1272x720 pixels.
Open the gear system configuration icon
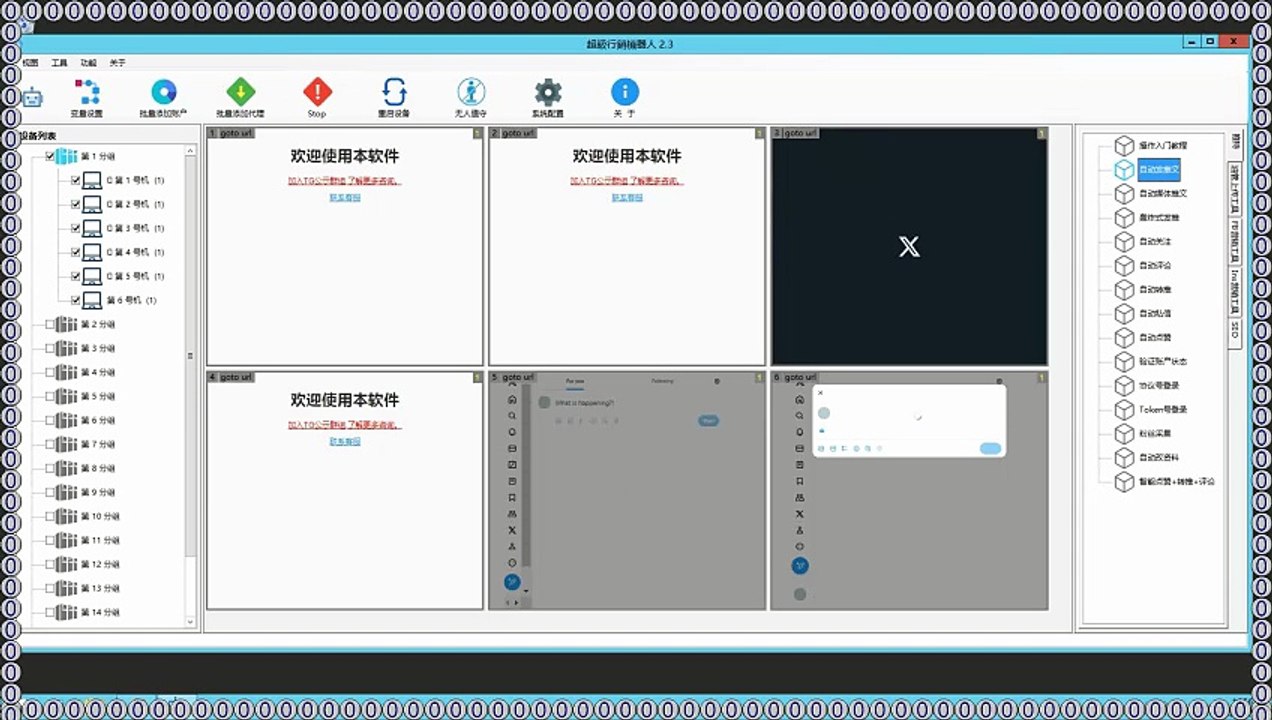[548, 92]
